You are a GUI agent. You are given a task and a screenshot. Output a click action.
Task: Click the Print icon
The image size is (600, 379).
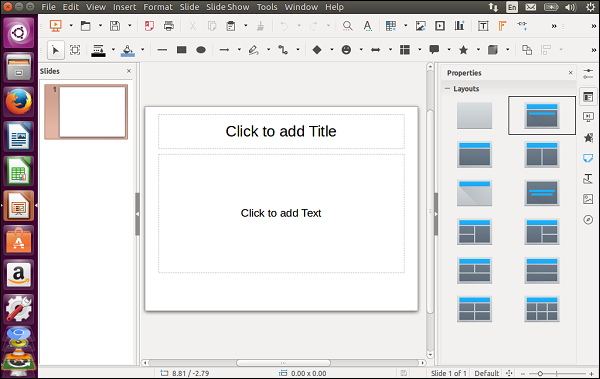169,26
